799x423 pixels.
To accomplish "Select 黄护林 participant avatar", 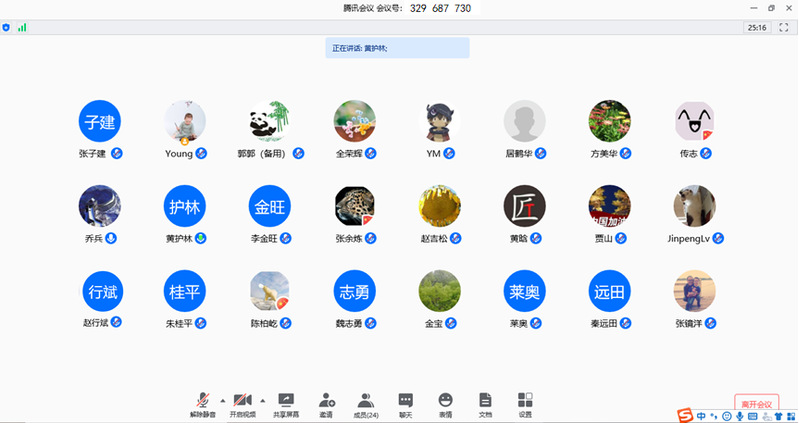I will 185,206.
